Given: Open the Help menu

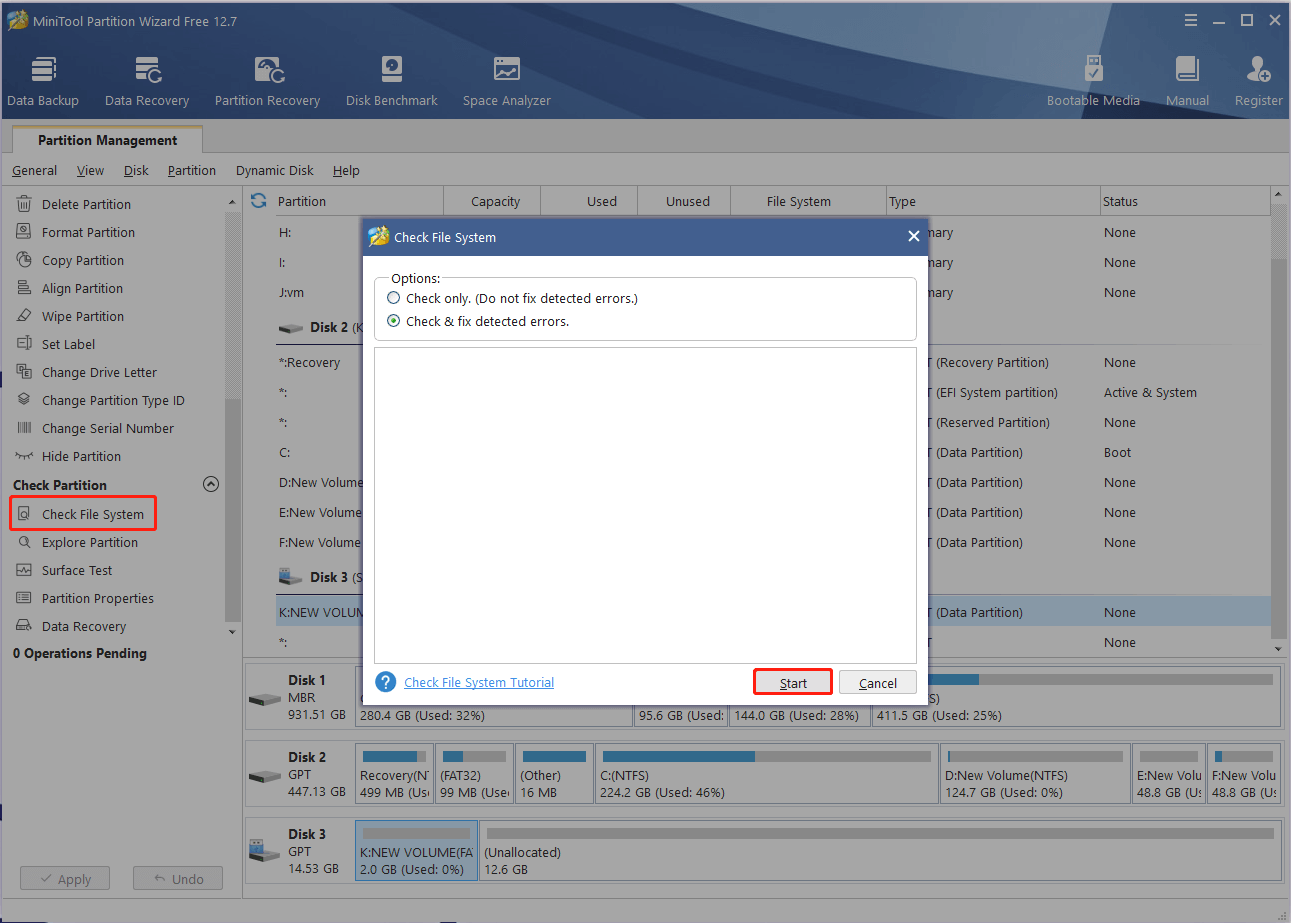Looking at the screenshot, I should 346,170.
